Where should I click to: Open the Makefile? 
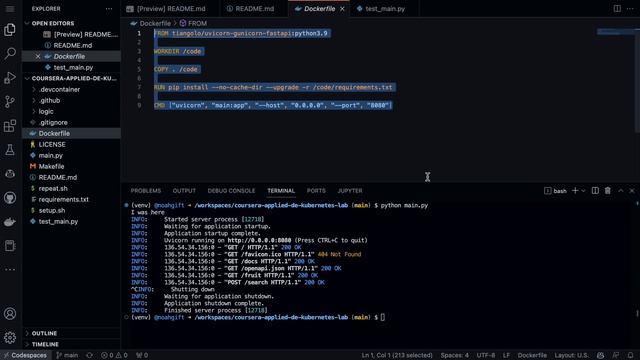(71, 167)
